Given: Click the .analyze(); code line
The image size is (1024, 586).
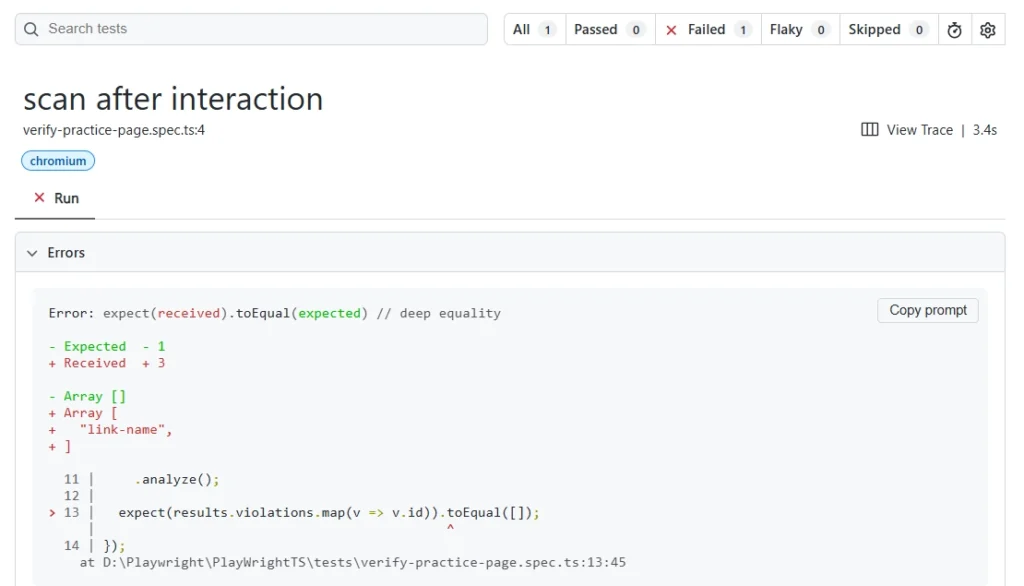Looking at the screenshot, I should click(x=177, y=480).
